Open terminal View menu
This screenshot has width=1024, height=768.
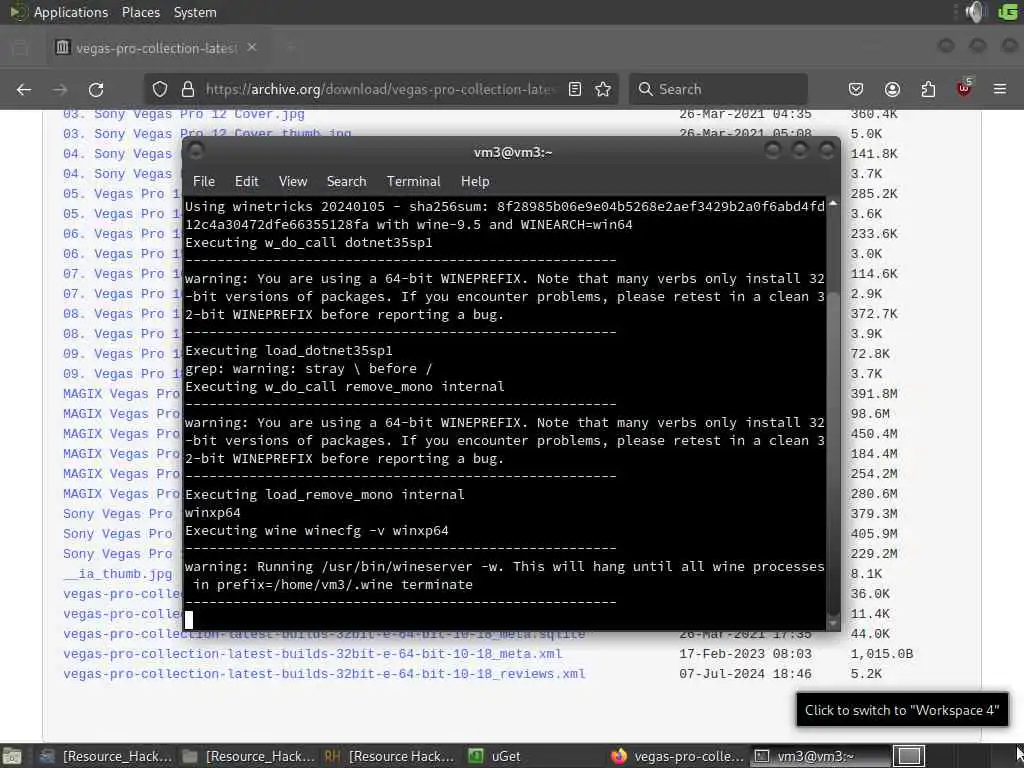[293, 182]
